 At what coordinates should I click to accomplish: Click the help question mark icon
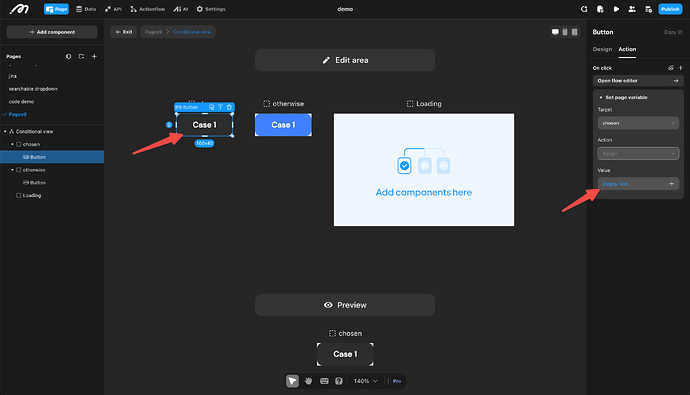tap(338, 381)
